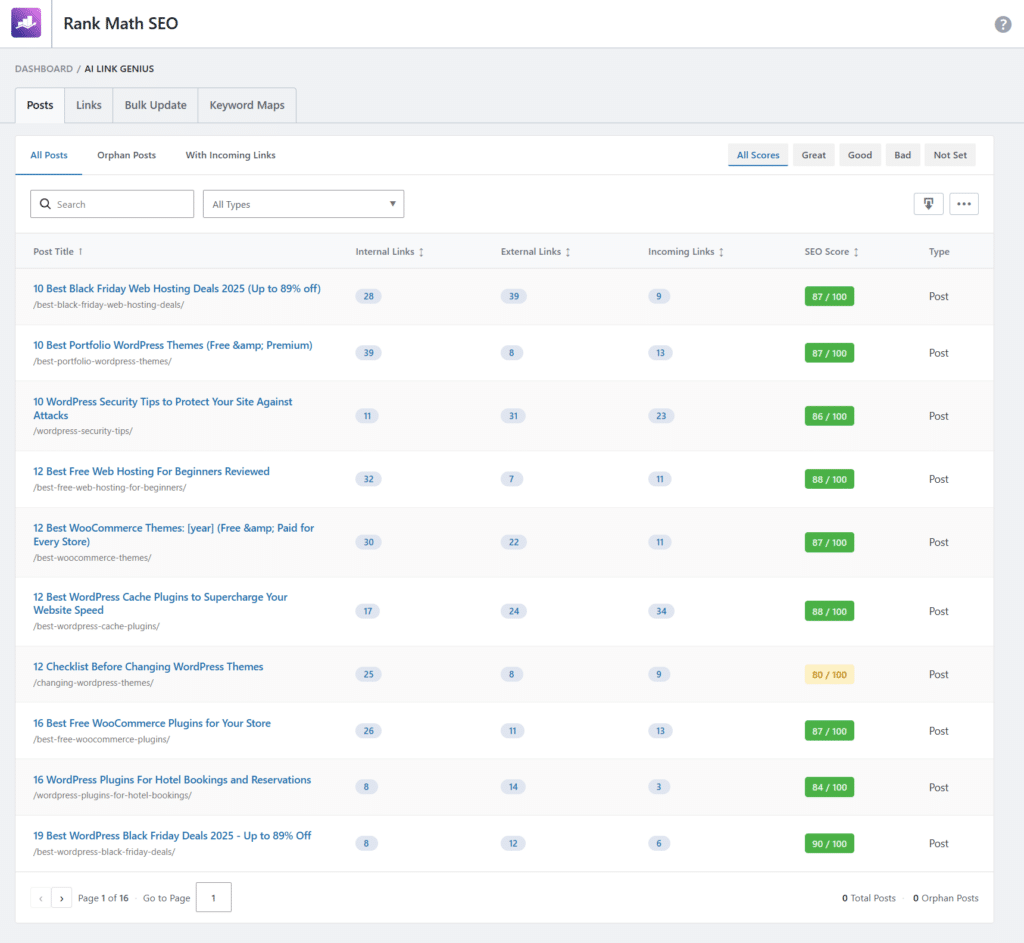
Task: Sort by Internal Links arrow icon
Action: [x=421, y=252]
